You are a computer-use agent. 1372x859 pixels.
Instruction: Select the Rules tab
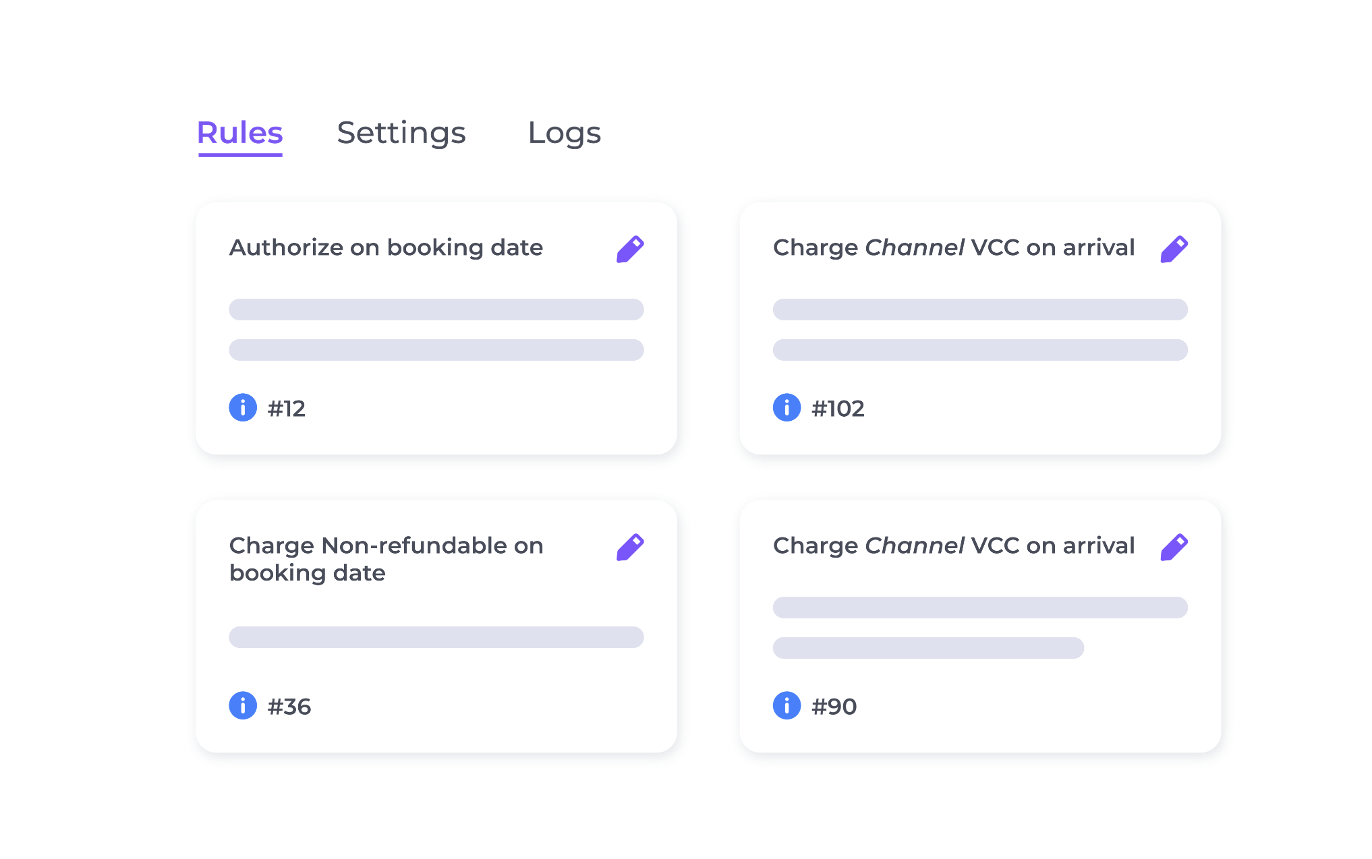[240, 133]
